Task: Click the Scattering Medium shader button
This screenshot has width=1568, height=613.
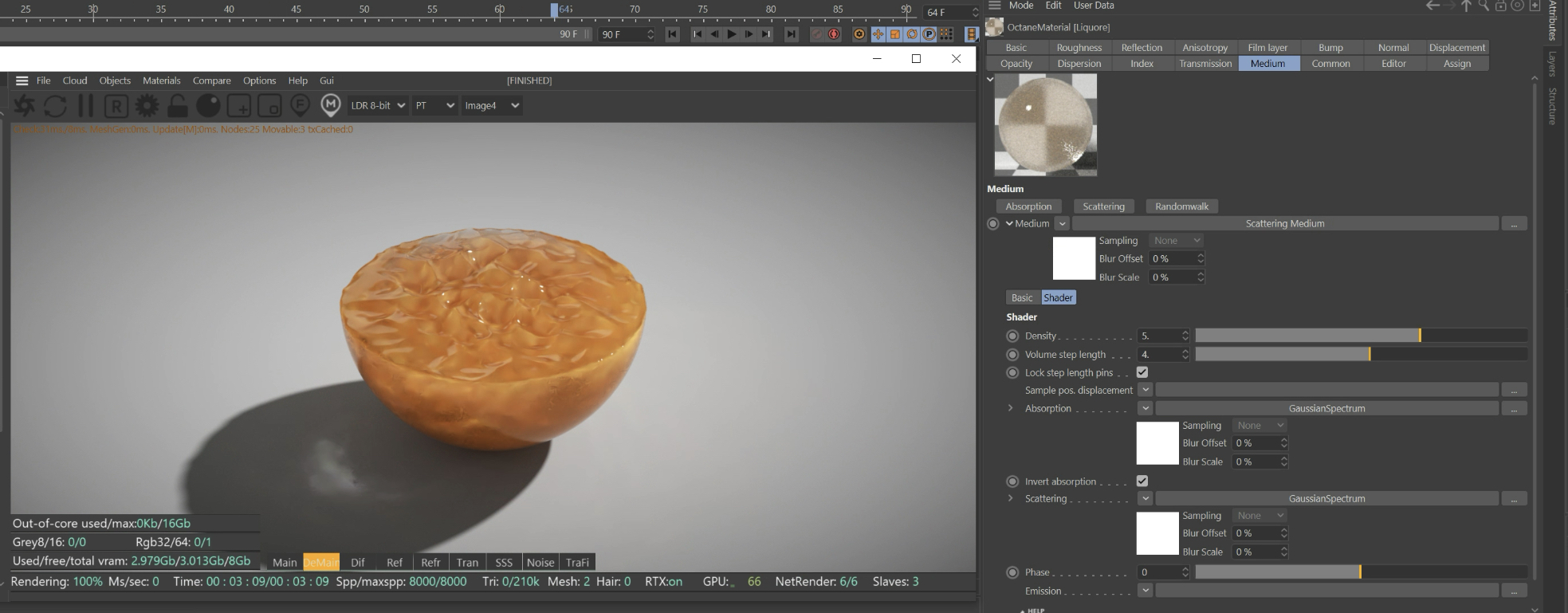Action: coord(1284,224)
